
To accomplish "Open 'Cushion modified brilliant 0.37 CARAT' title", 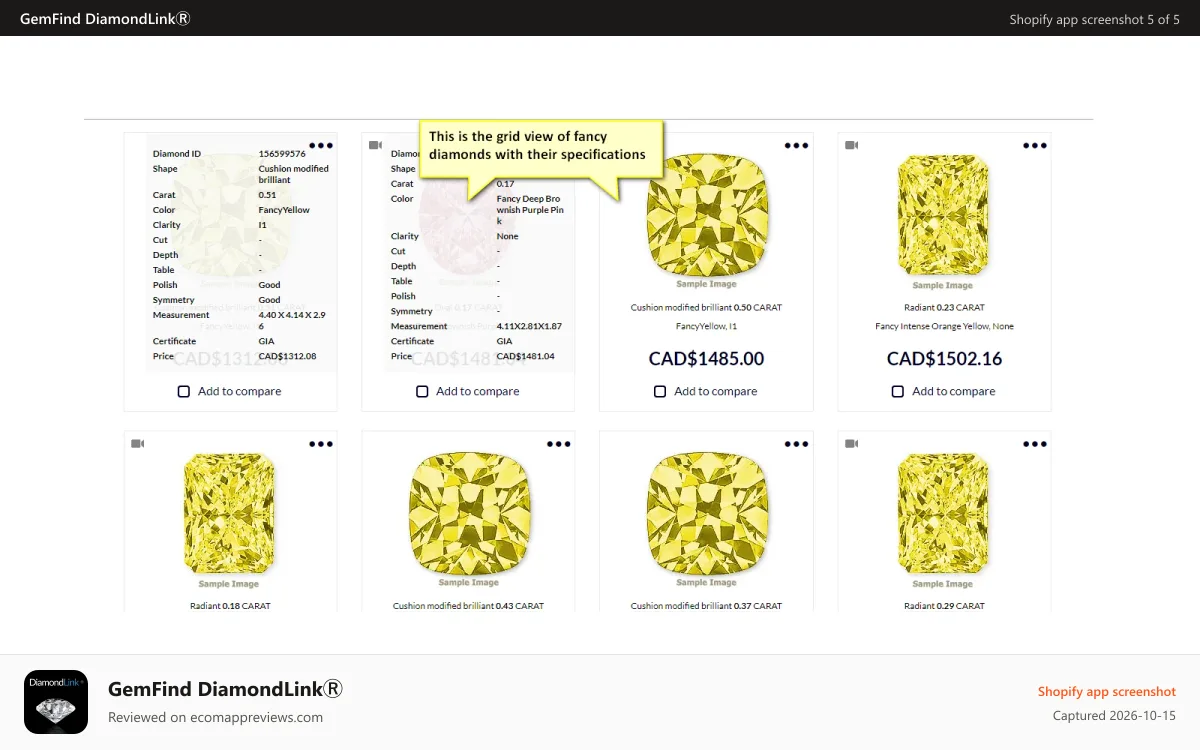I will point(706,606).
